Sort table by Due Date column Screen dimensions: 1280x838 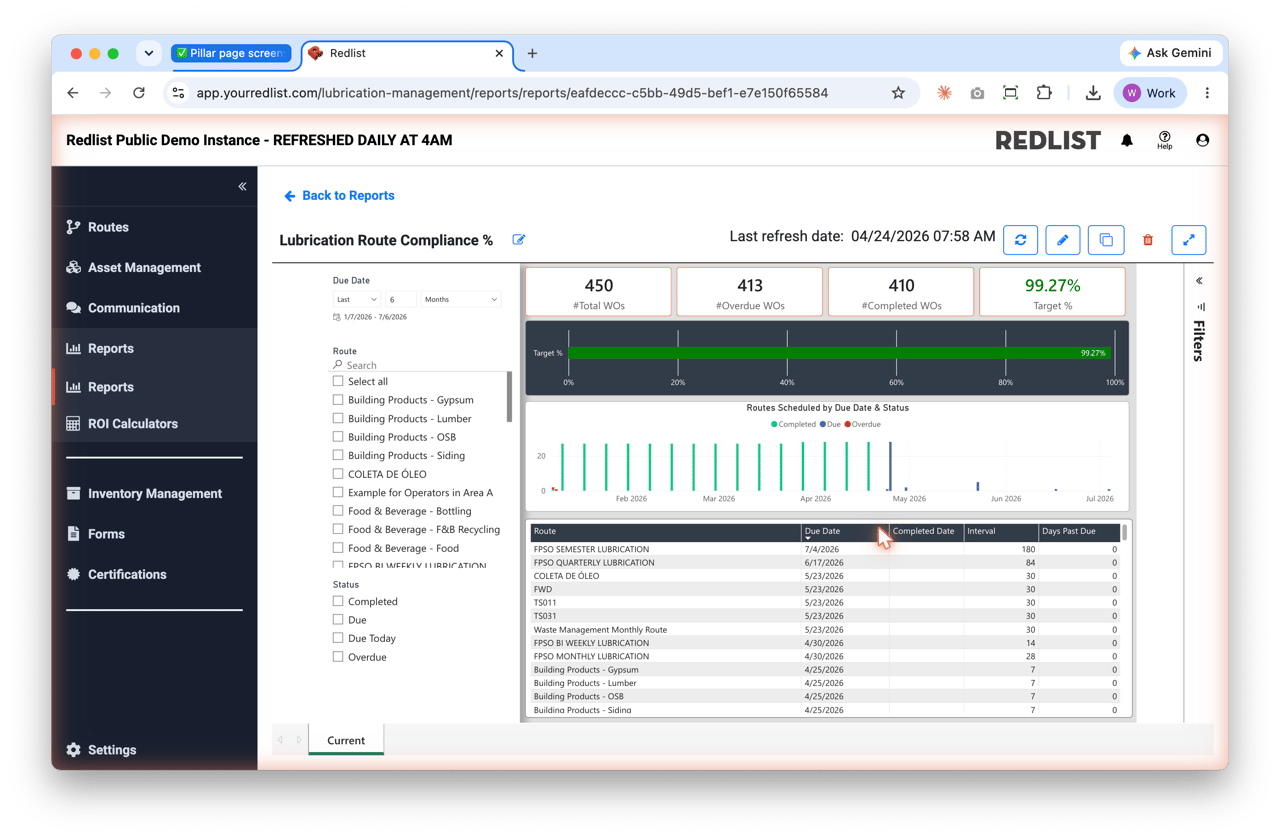[844, 532]
